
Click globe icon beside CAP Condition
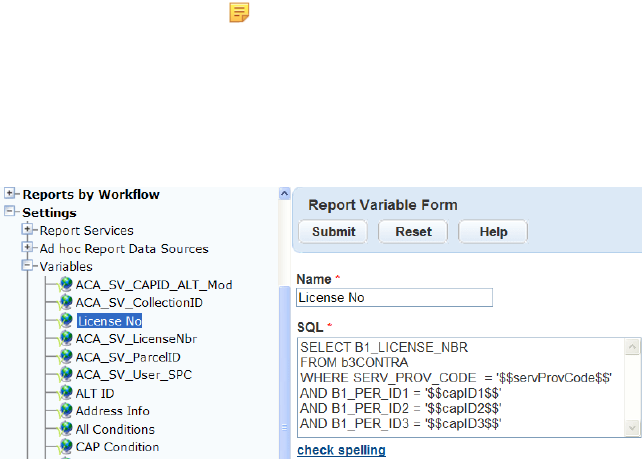[66, 446]
